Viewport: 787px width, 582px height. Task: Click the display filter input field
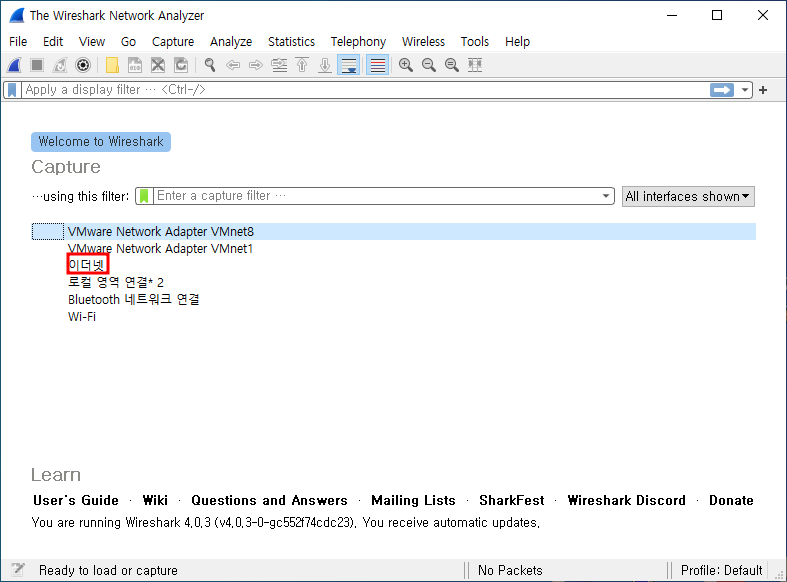pyautogui.click(x=365, y=90)
